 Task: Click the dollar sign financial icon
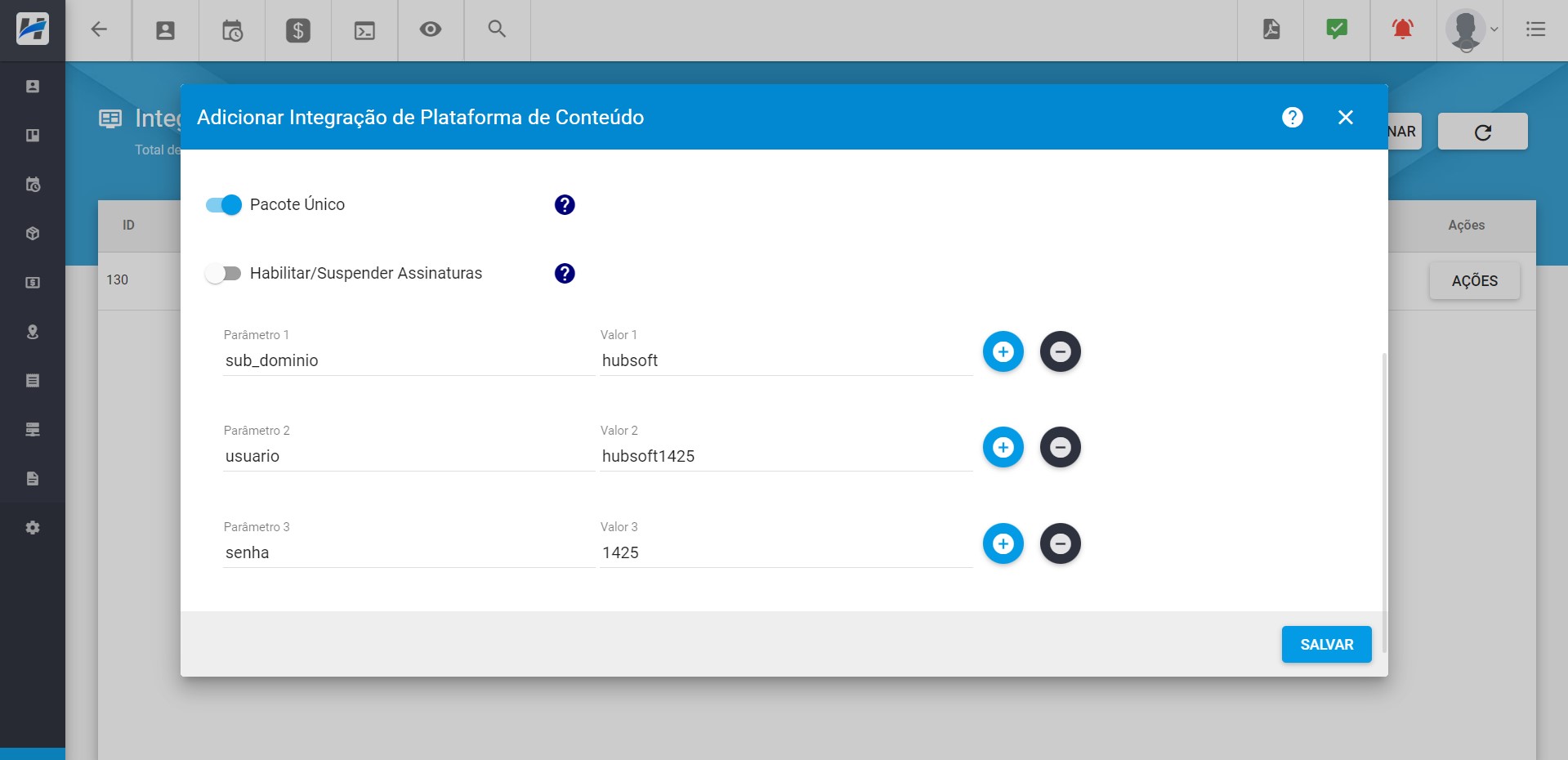tap(298, 30)
